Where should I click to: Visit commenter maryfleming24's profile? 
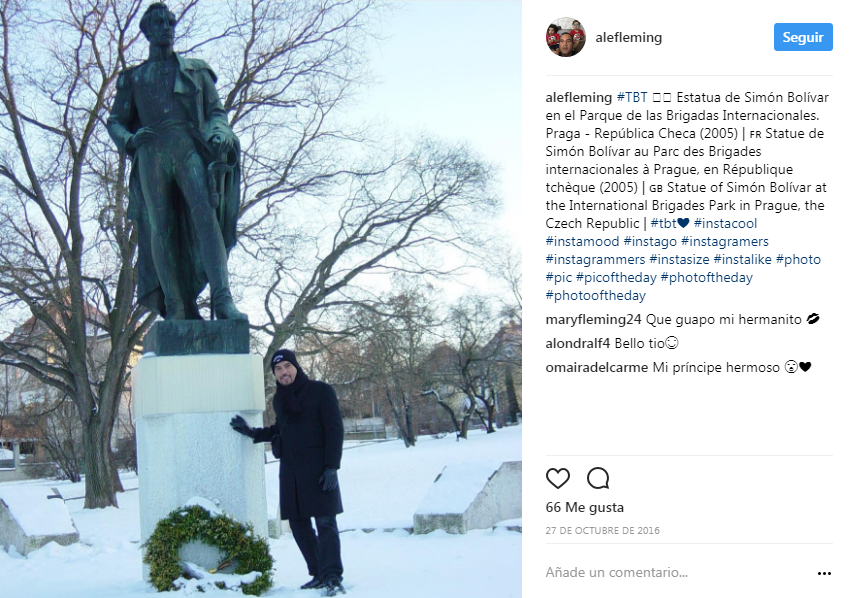(593, 319)
